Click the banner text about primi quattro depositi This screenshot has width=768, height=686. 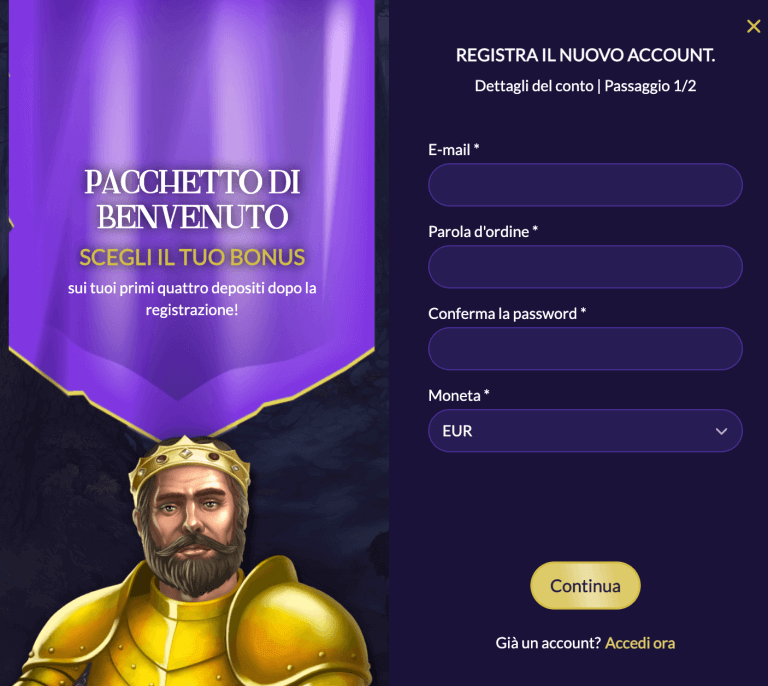(x=192, y=299)
